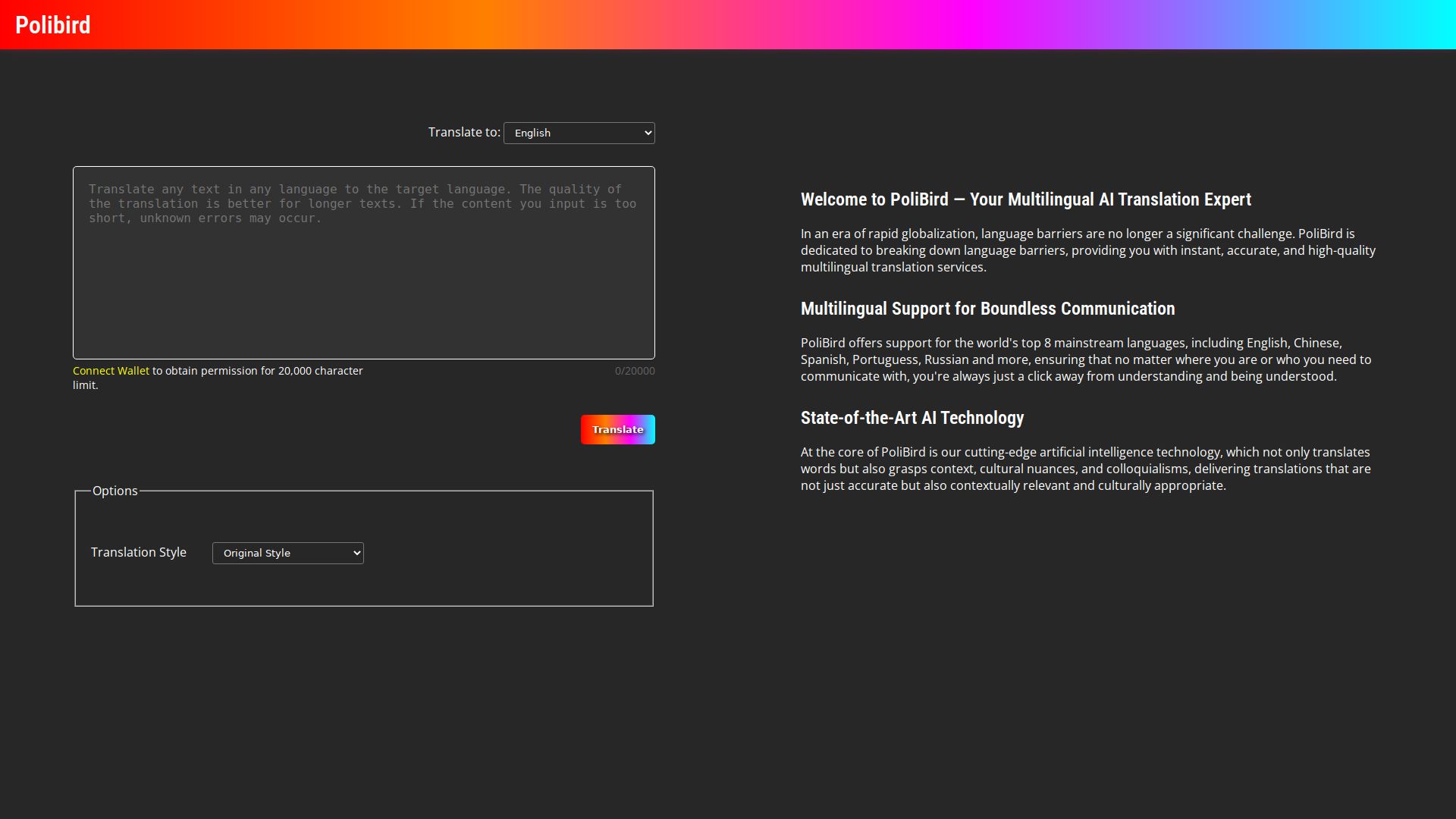The width and height of the screenshot is (1456, 819).
Task: Click the 0/20000 character counter
Action: coord(634,371)
